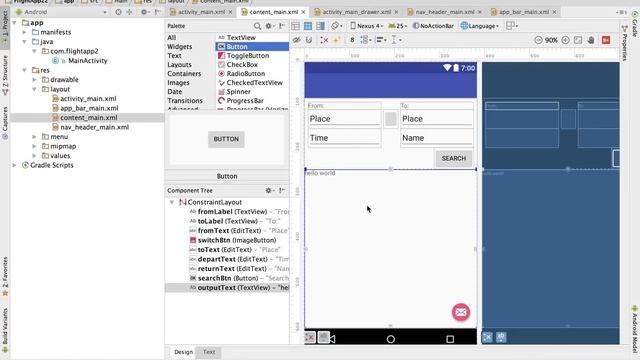
Task: Select the Design tab
Action: (183, 352)
